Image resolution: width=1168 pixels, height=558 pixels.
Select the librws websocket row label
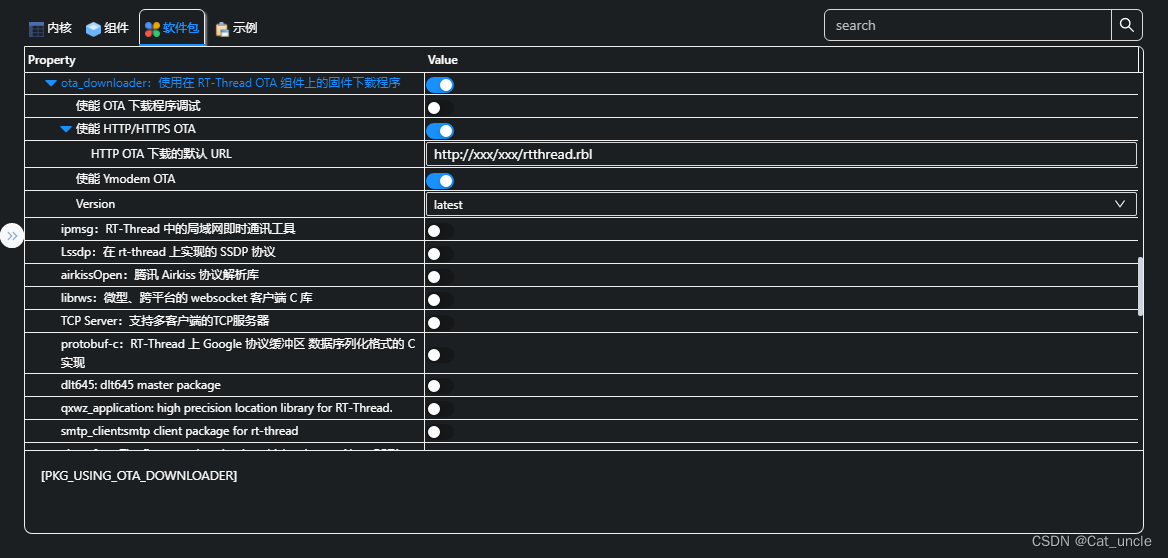186,299
